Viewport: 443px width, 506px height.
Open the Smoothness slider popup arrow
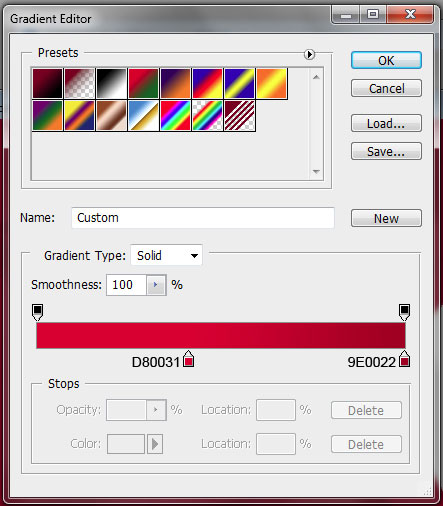click(156, 285)
